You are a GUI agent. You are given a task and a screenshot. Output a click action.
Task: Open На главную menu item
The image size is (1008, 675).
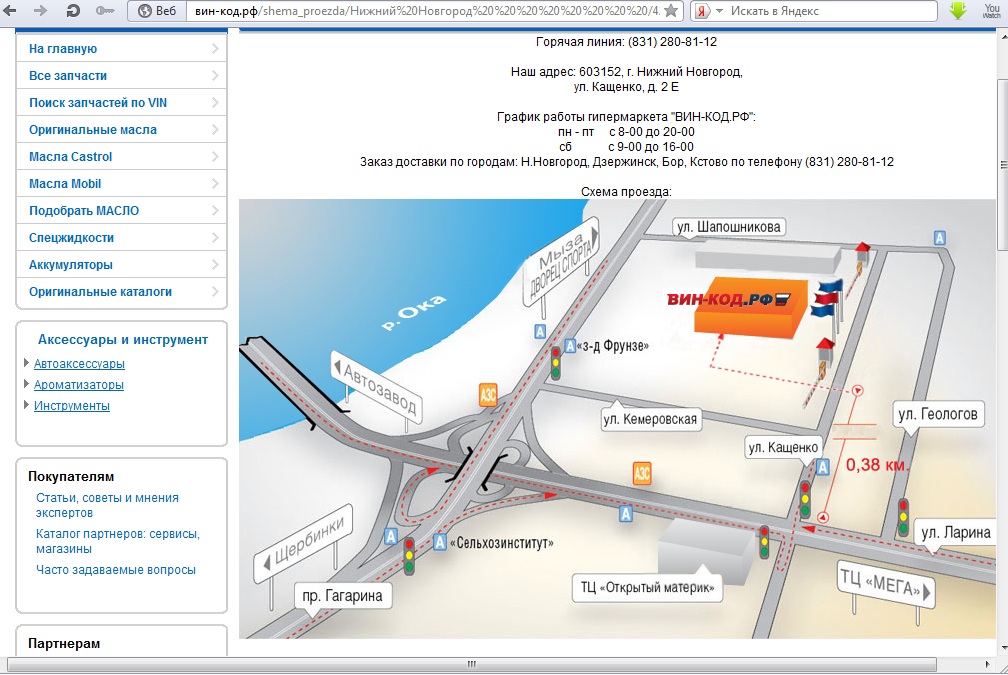[x=122, y=49]
